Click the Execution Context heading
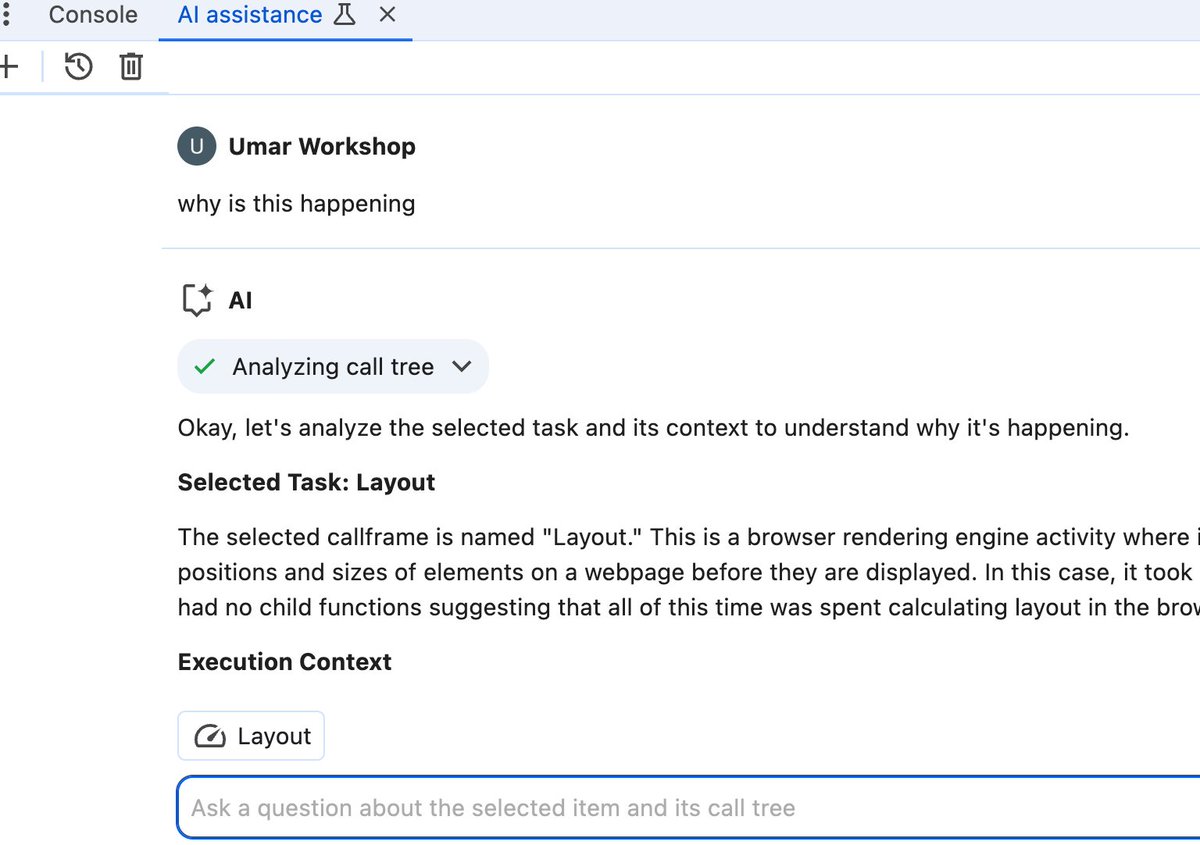The image size is (1200, 845). tap(285, 662)
